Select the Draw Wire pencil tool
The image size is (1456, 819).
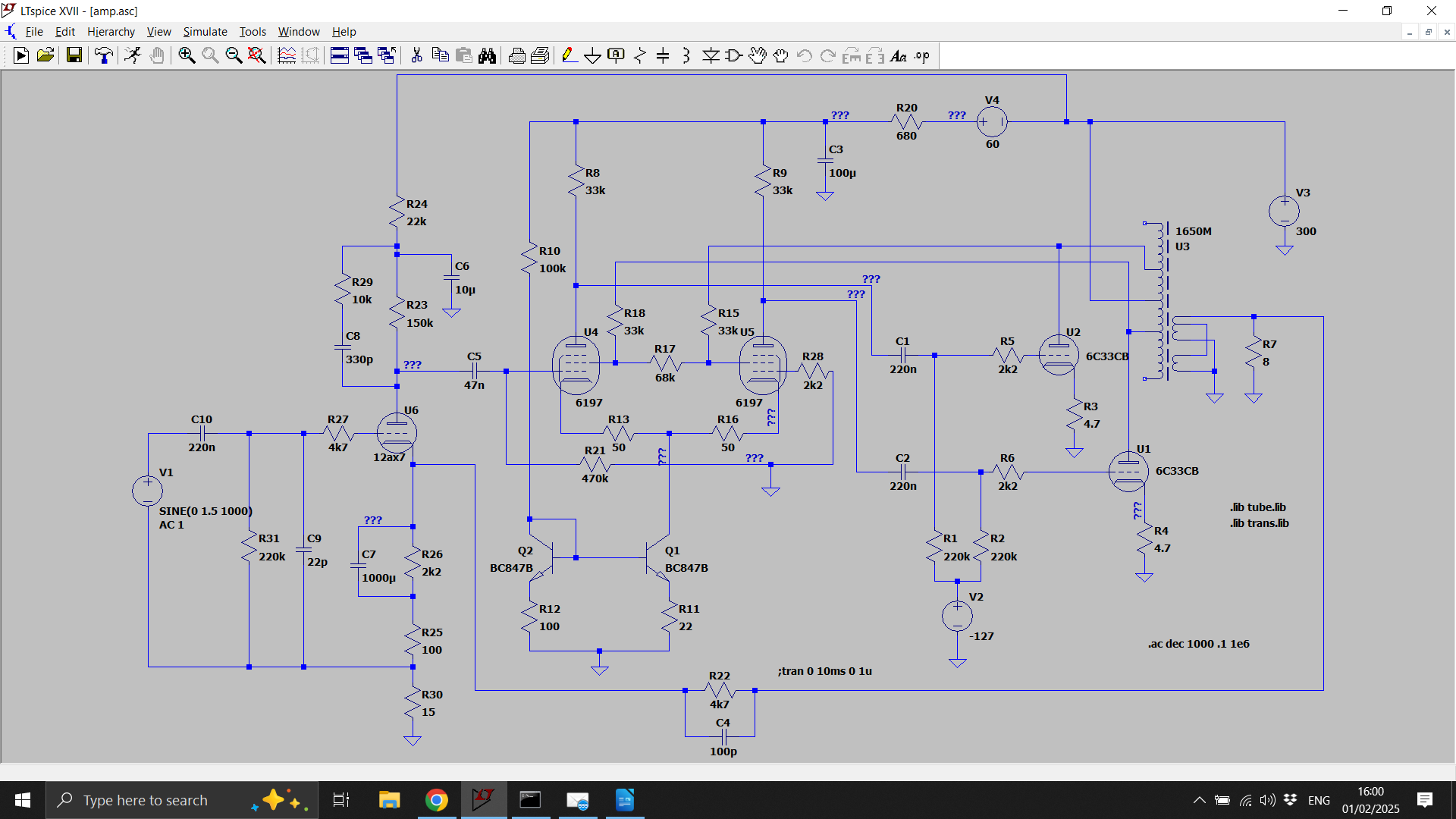(x=570, y=55)
